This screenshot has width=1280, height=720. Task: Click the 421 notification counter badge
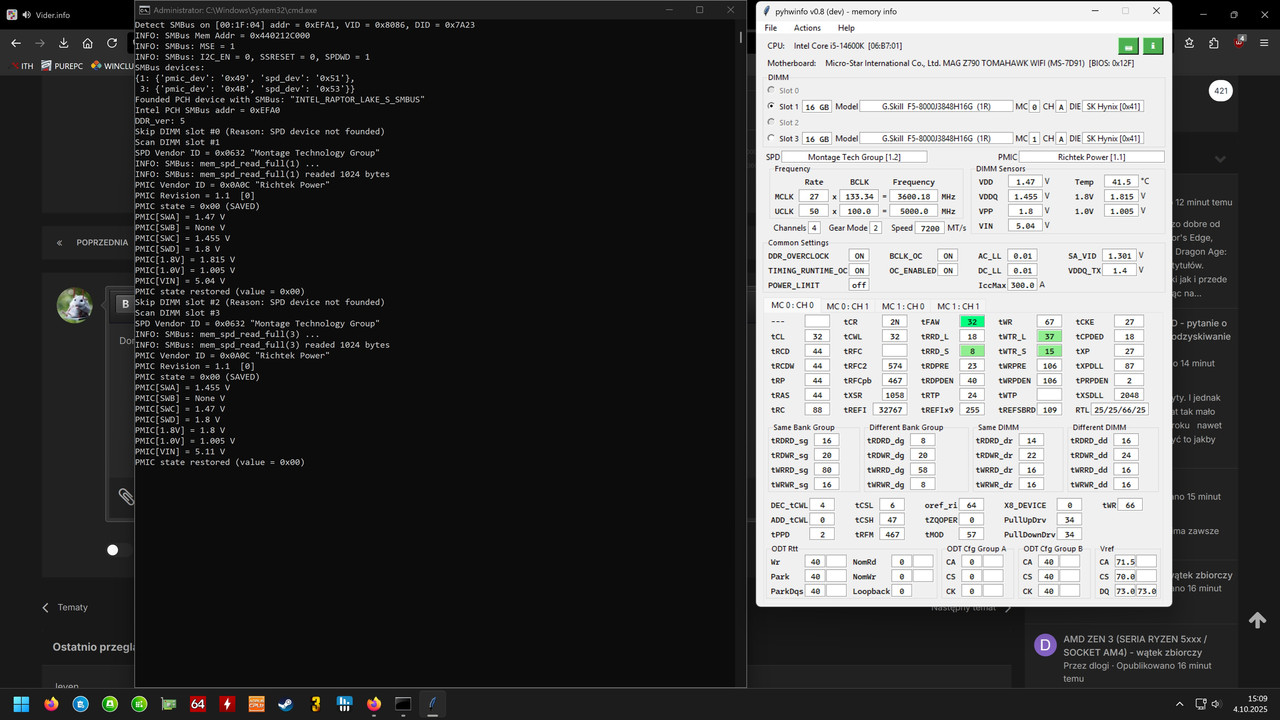tap(1220, 91)
